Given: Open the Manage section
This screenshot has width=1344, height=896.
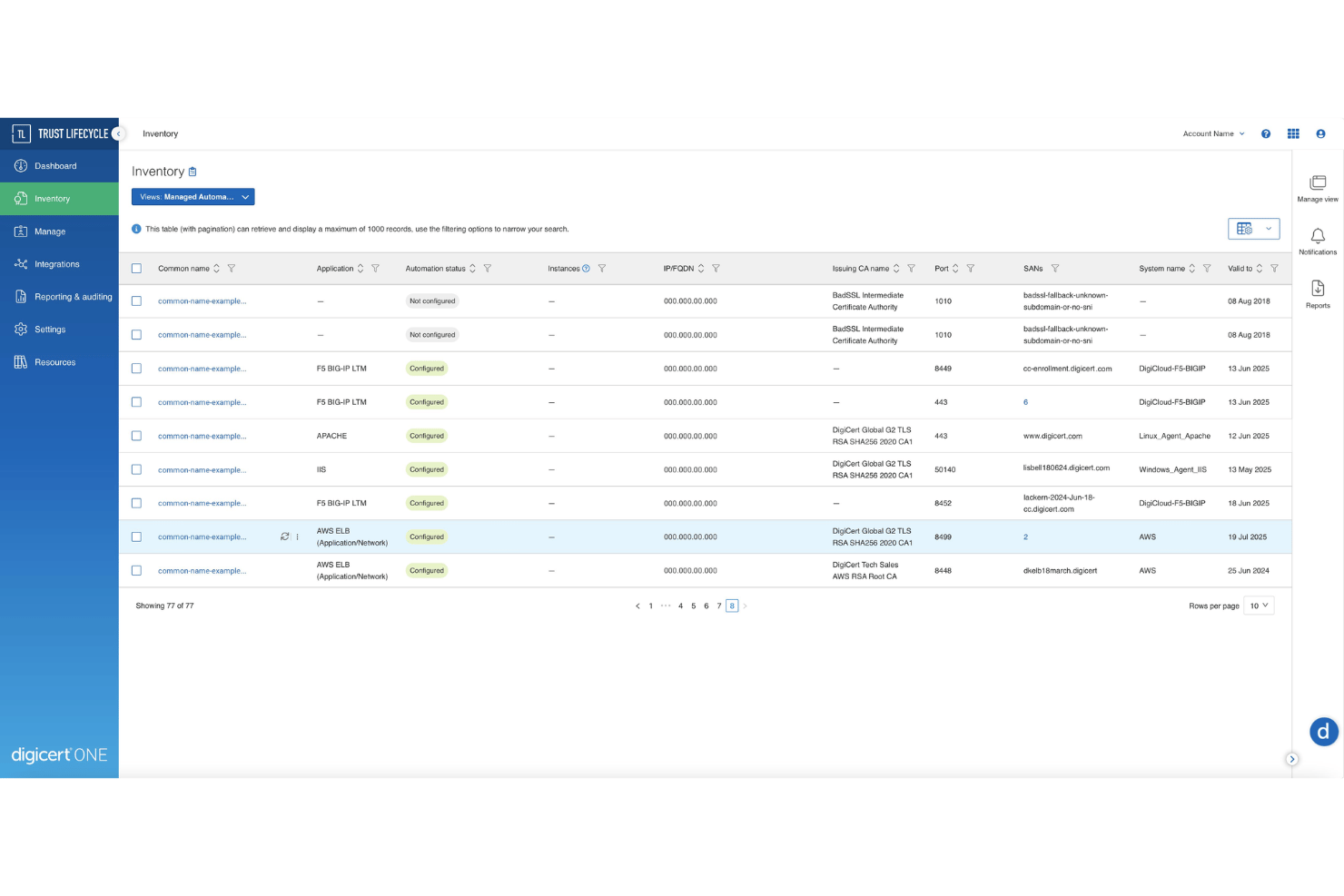Looking at the screenshot, I should 59,231.
